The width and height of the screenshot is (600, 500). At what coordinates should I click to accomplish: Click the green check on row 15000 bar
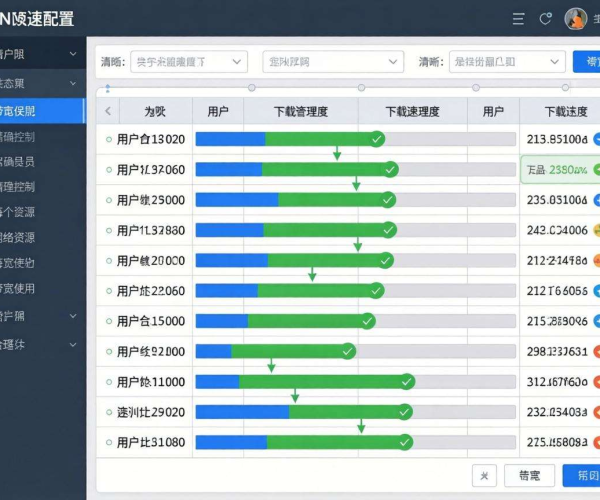367,321
